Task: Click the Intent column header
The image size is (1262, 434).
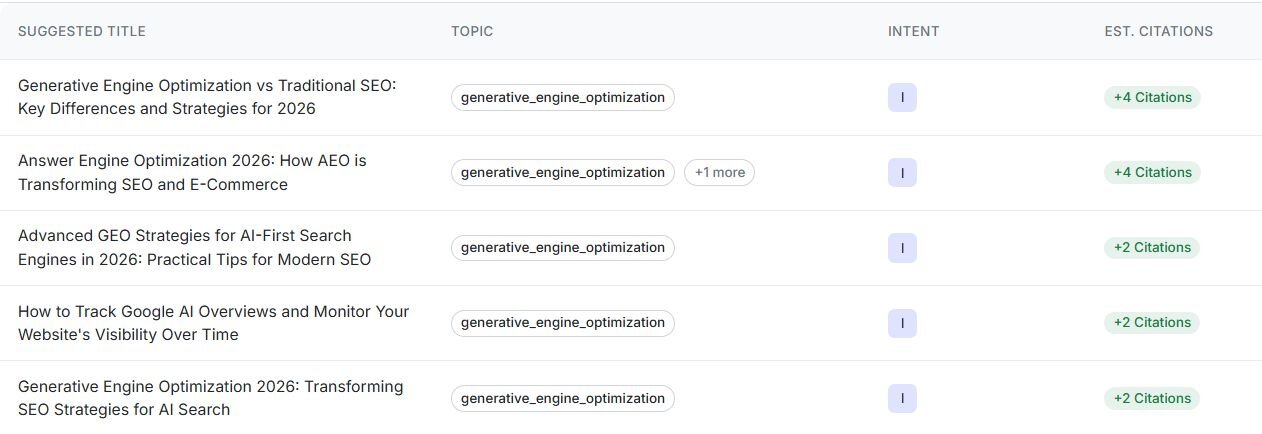Action: [913, 31]
